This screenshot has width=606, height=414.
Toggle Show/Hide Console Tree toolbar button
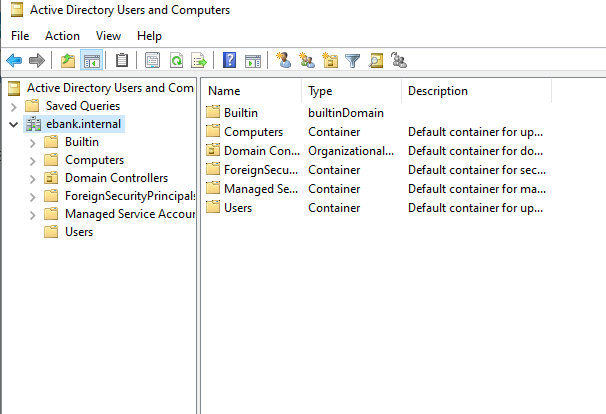(92, 61)
